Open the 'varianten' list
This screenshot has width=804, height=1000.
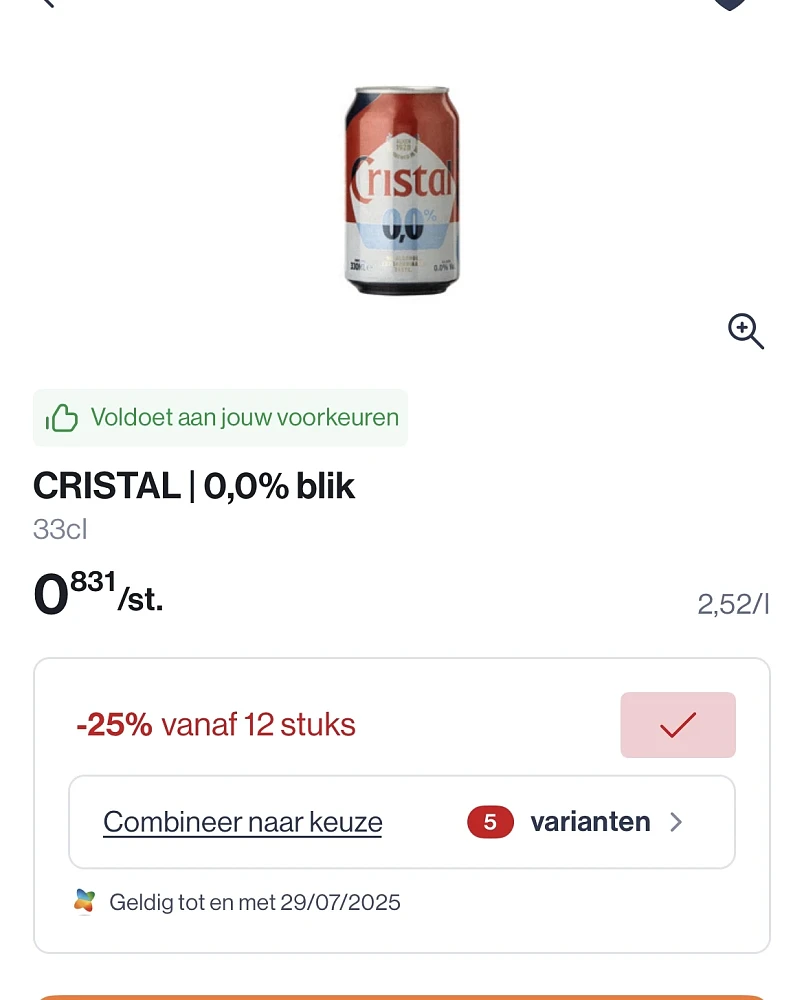(590, 822)
